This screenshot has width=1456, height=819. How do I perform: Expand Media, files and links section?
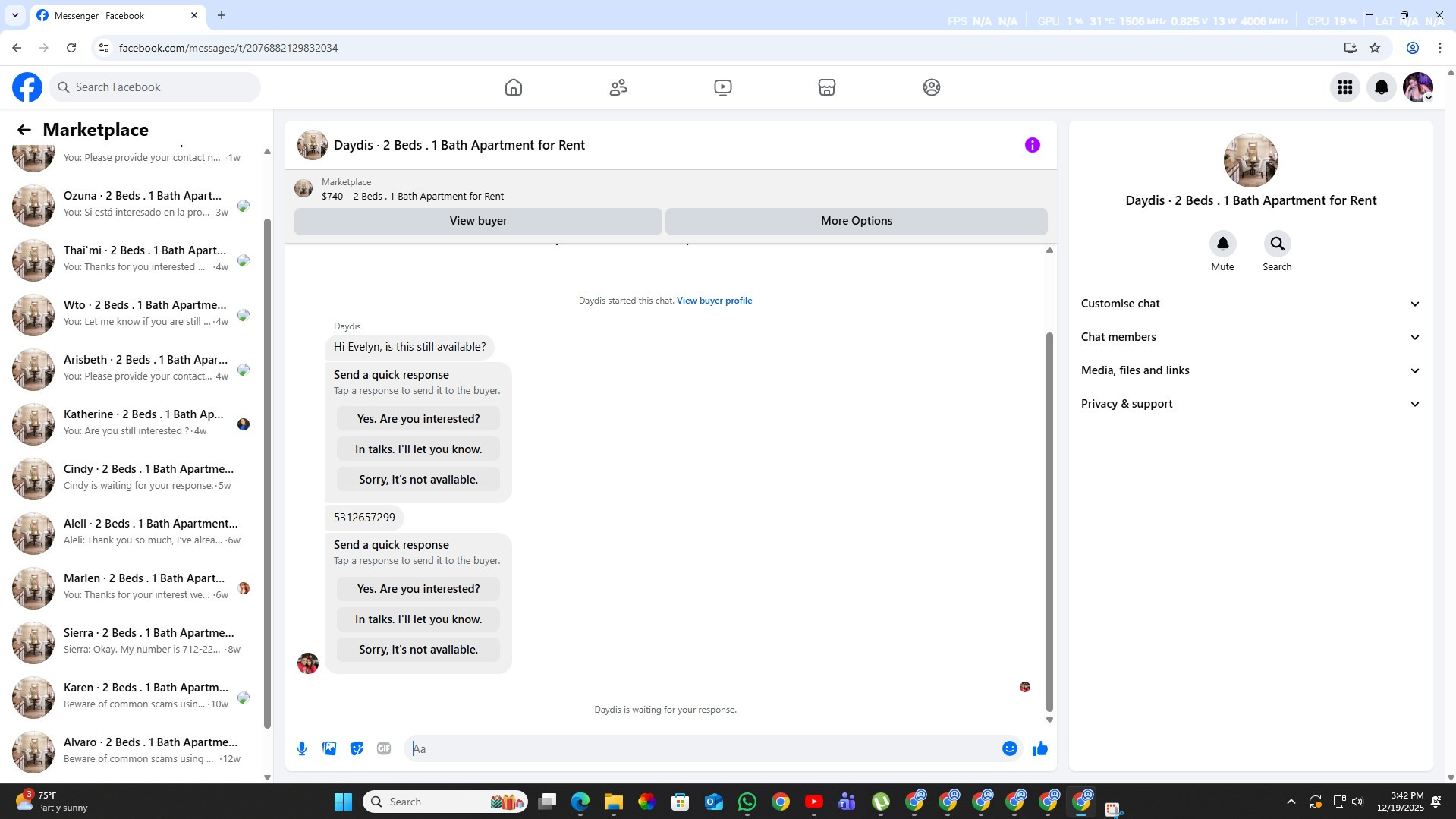click(x=1250, y=370)
